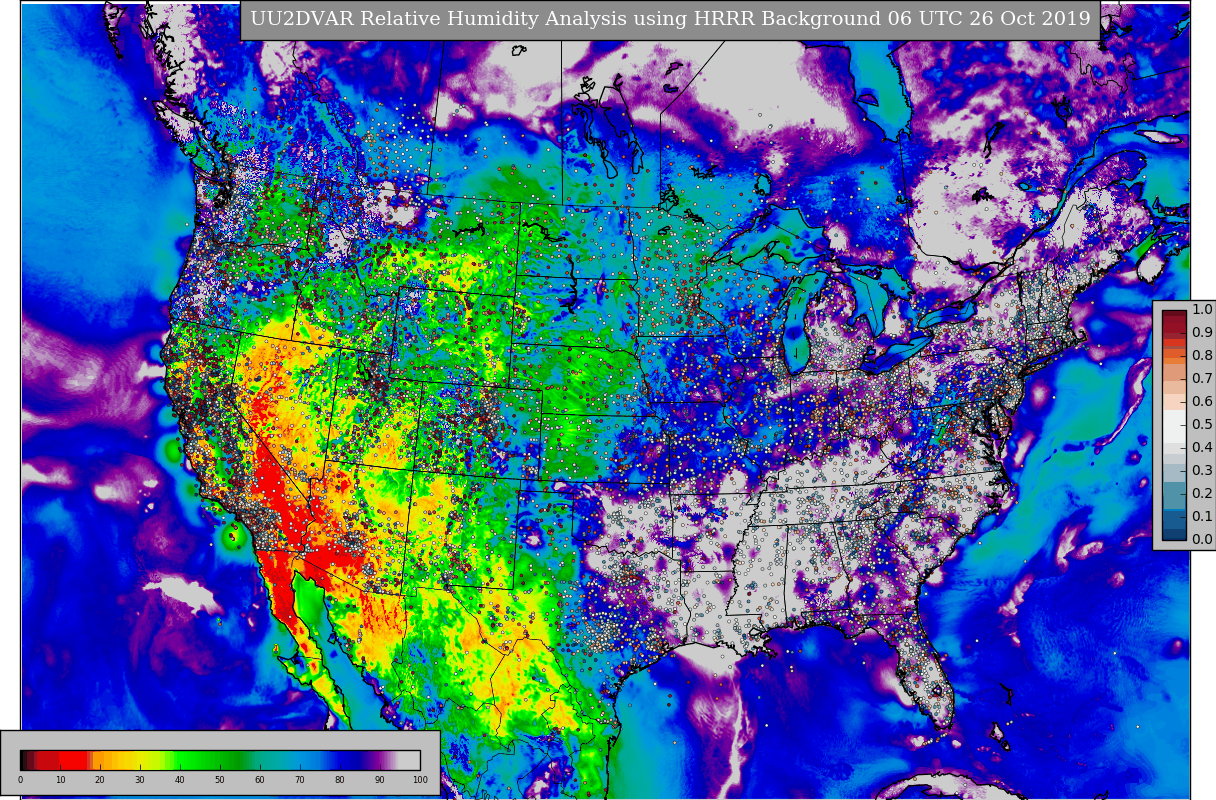Image resolution: width=1216 pixels, height=800 pixels.
Task: Click the 90 tick label on humidity colorbar
Action: pyautogui.click(x=380, y=780)
